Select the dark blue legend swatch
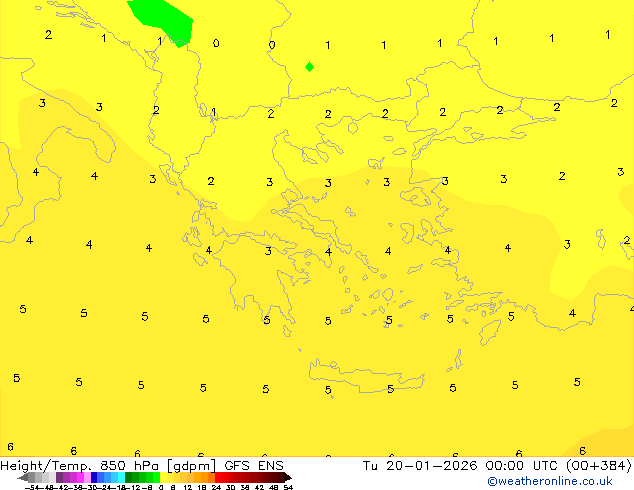The image size is (634, 490). [x=94, y=477]
